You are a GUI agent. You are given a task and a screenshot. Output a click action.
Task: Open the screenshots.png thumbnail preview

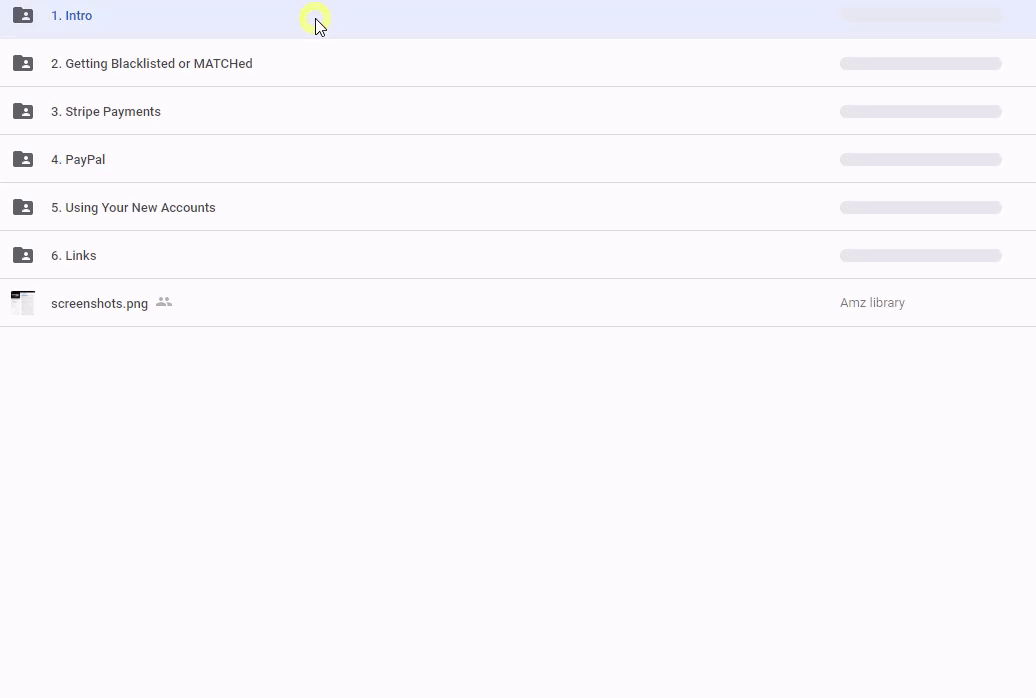23,303
